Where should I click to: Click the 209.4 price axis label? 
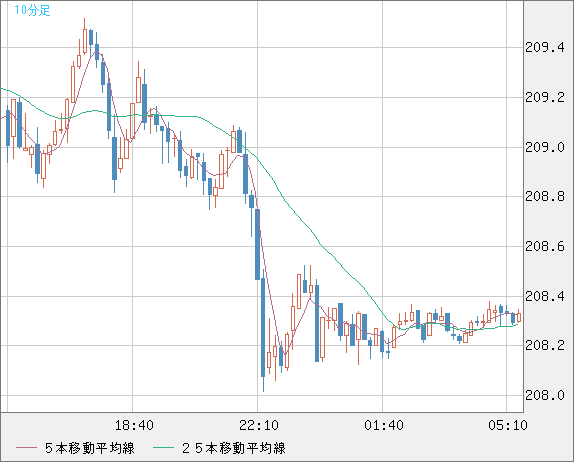pyautogui.click(x=545, y=48)
